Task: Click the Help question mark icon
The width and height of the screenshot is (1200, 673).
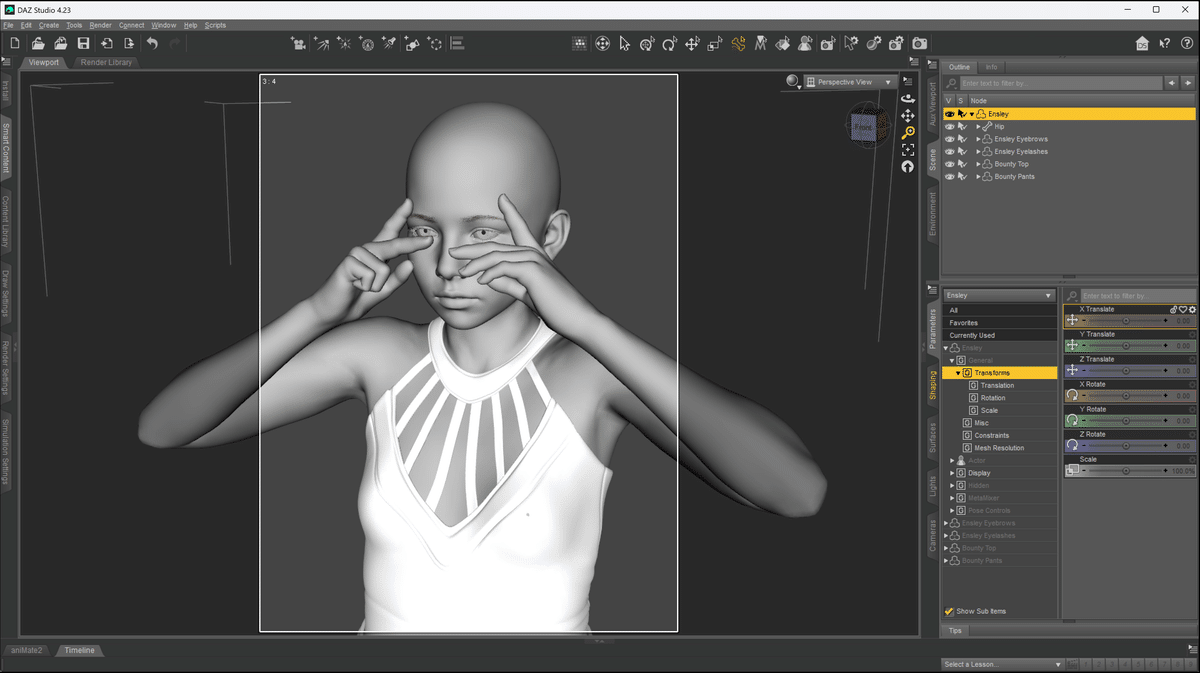Action: [1187, 43]
